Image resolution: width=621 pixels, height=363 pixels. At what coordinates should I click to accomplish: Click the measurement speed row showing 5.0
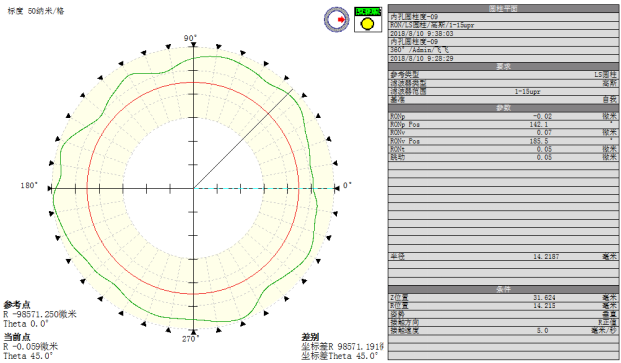tap(503, 331)
